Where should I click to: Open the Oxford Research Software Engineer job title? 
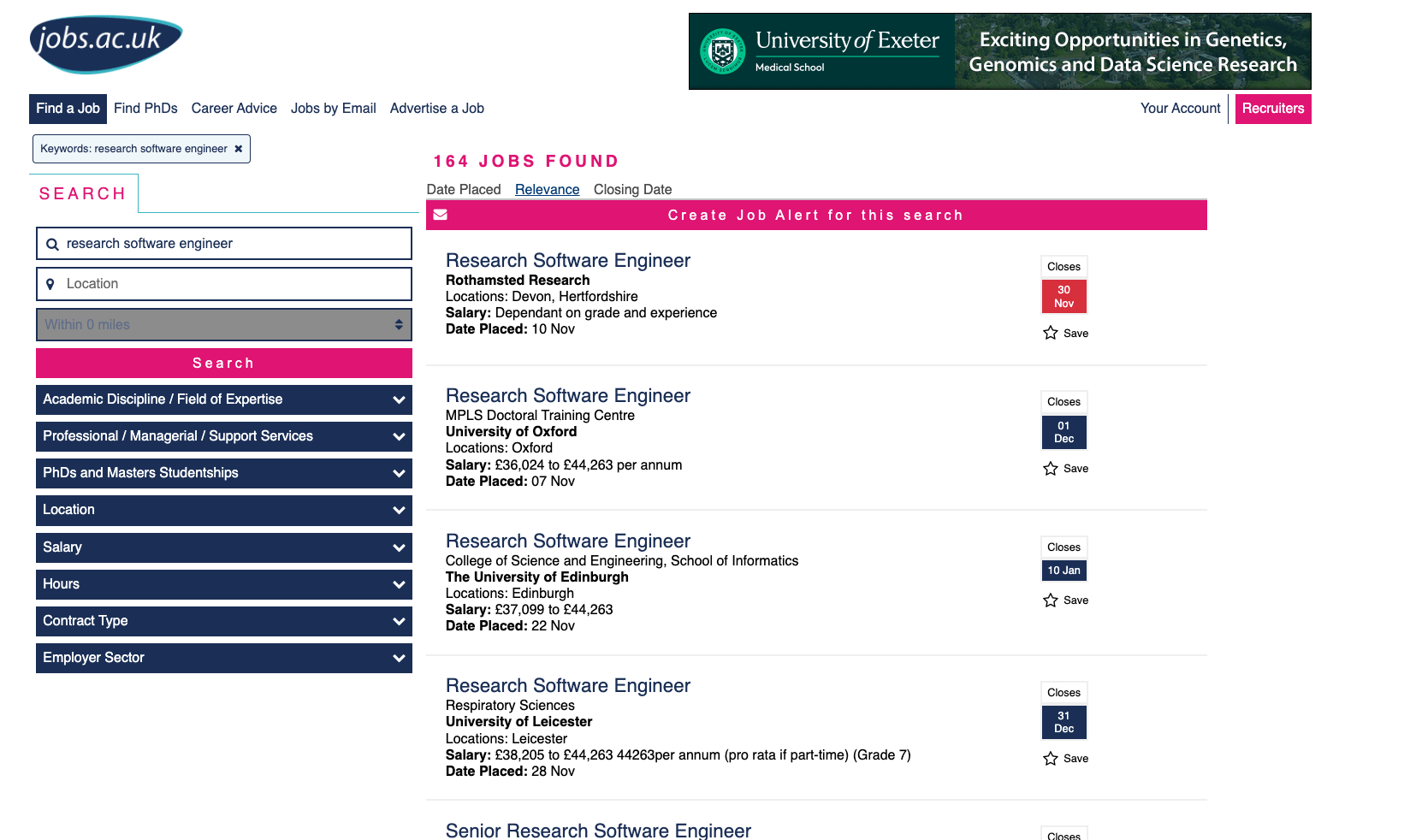tap(568, 396)
